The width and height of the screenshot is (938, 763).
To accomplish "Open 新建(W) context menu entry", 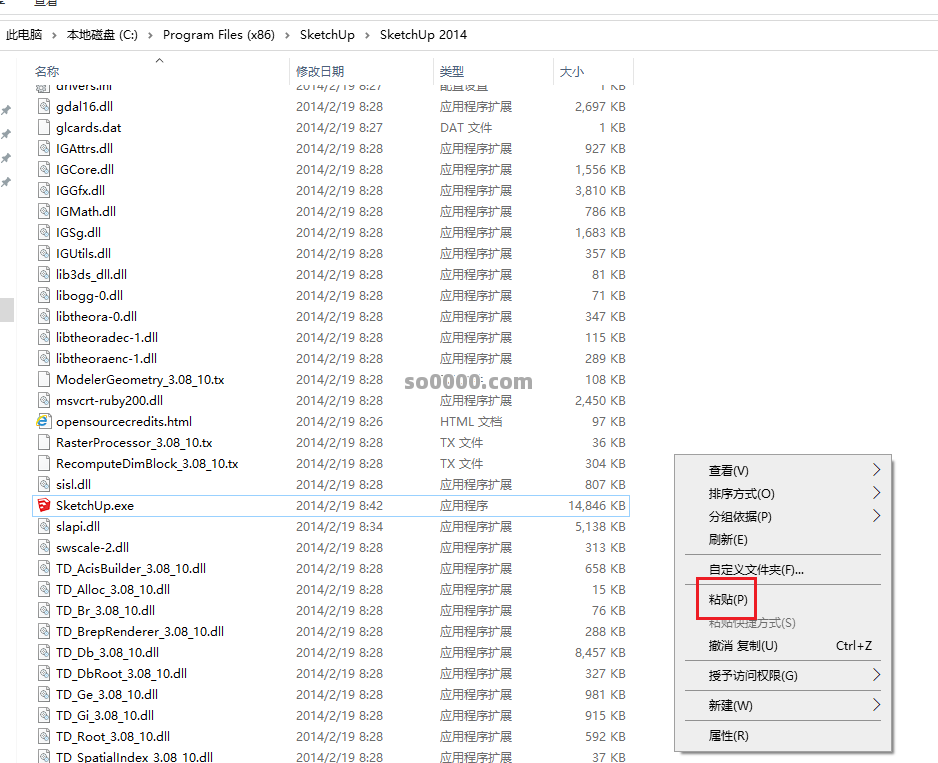I will tap(730, 706).
